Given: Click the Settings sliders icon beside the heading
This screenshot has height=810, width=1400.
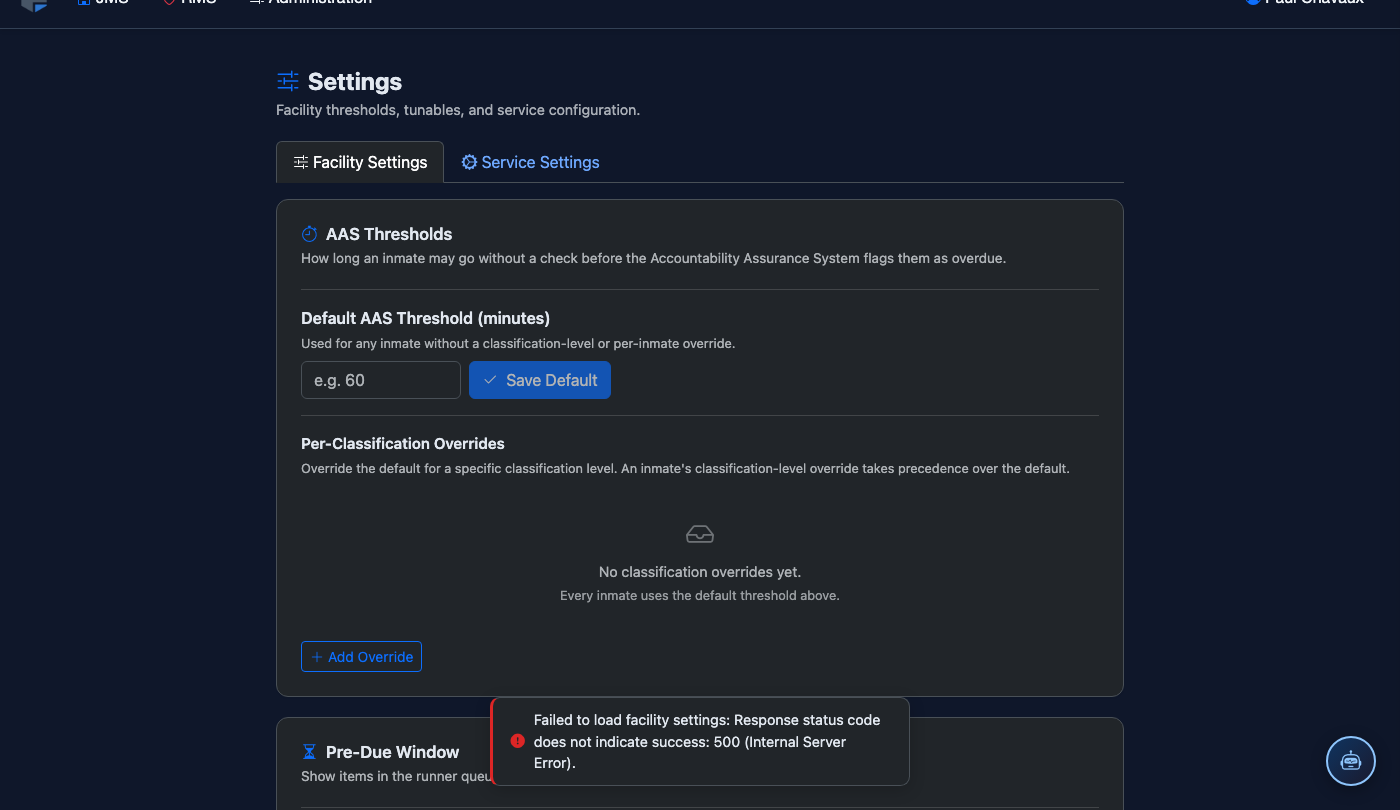Looking at the screenshot, I should (288, 81).
